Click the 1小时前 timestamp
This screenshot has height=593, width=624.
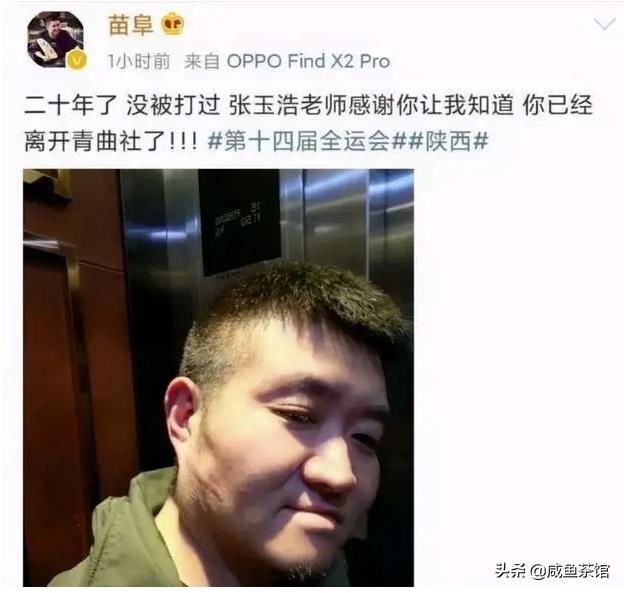coord(139,61)
